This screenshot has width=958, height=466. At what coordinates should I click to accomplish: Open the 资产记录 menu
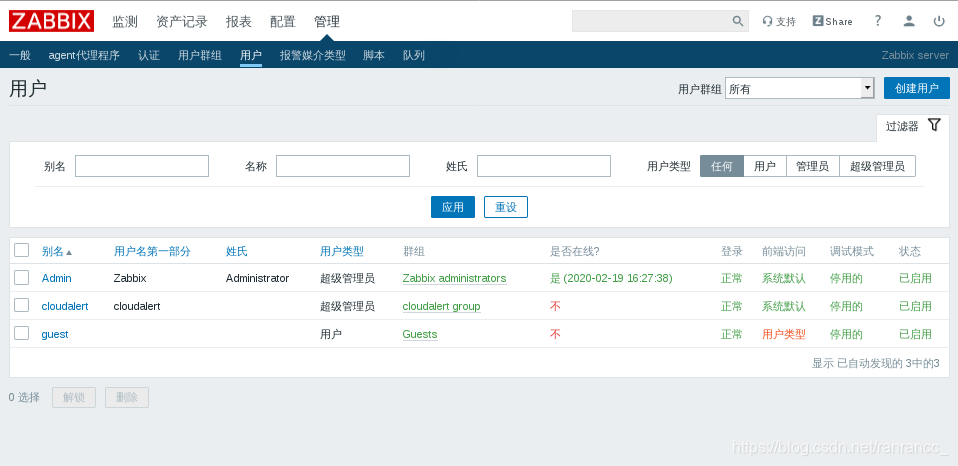182,22
